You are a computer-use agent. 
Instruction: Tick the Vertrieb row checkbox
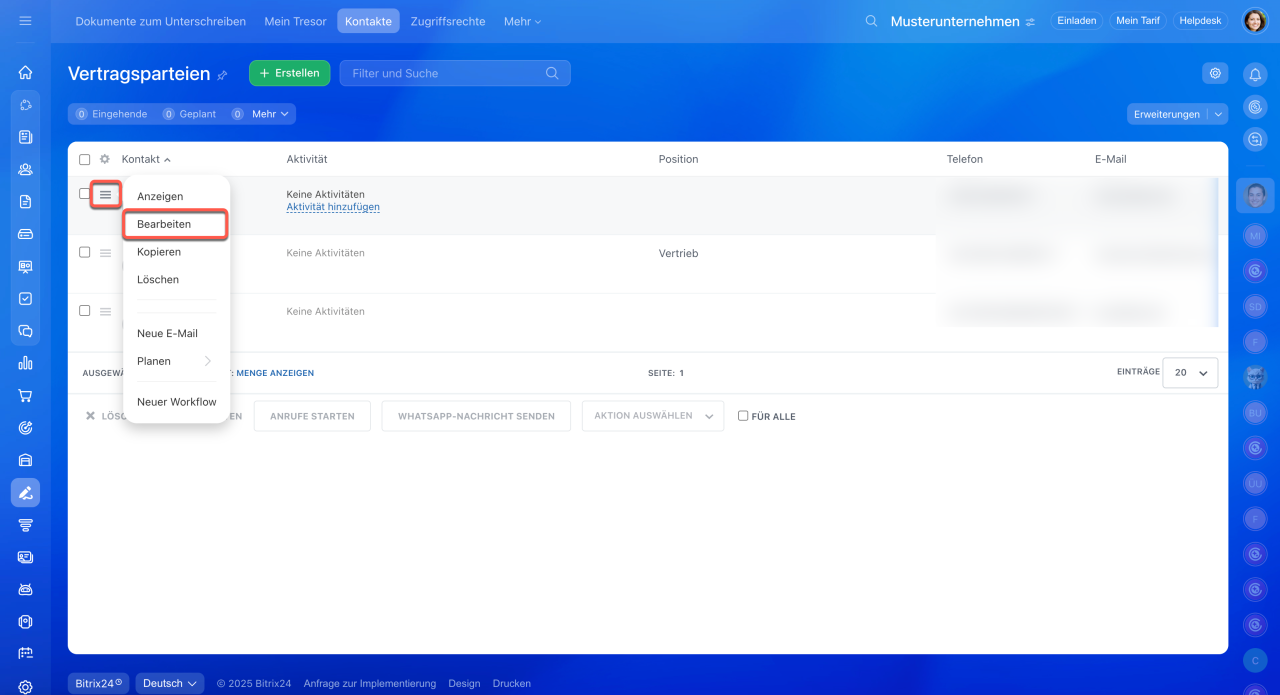[84, 252]
